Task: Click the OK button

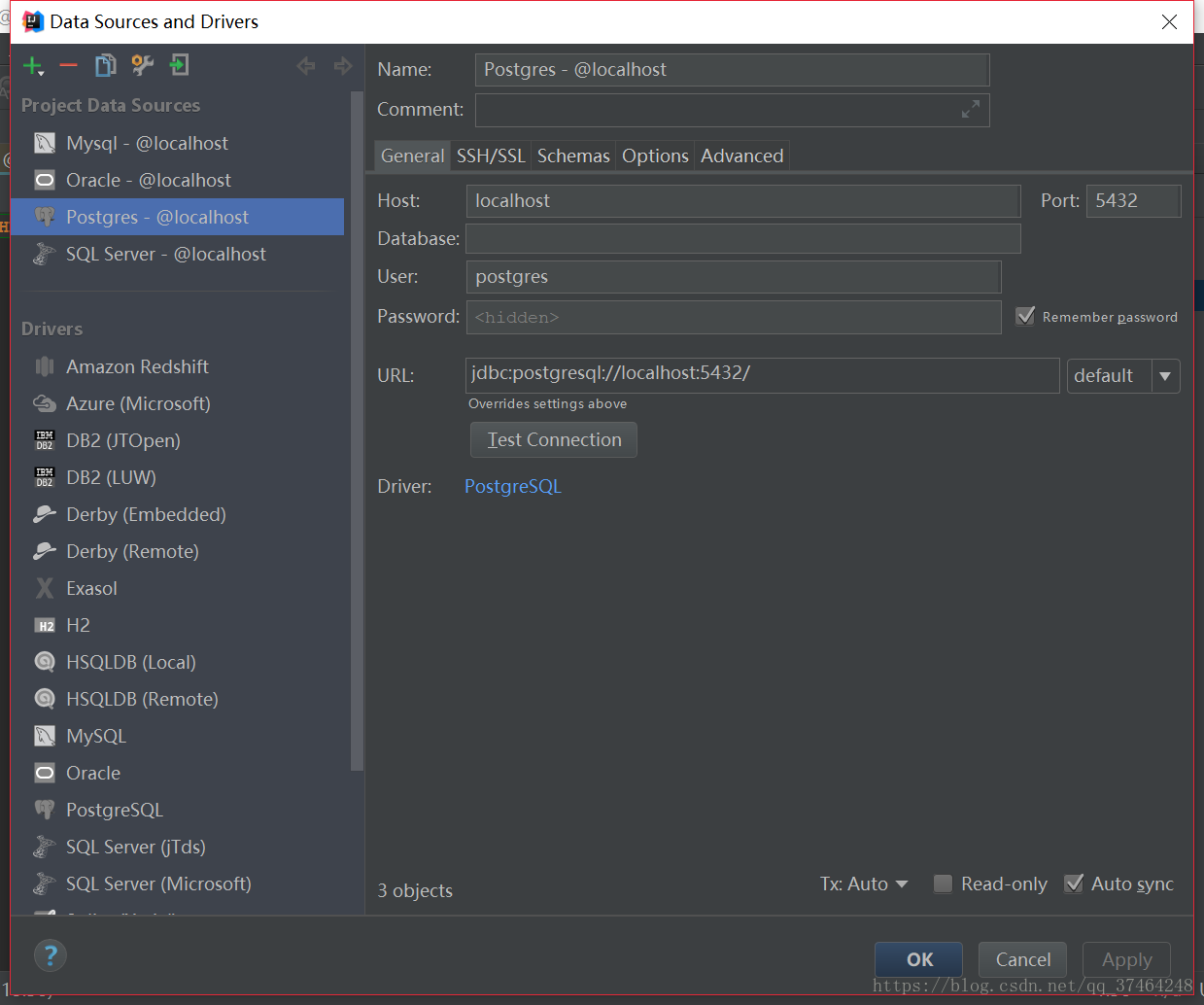Action: [x=919, y=959]
